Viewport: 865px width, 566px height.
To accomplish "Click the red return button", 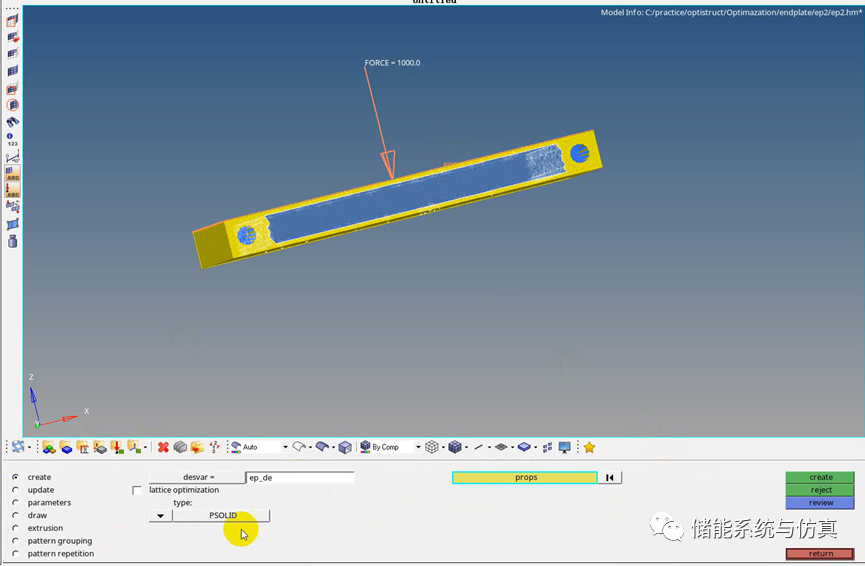I will tap(820, 553).
